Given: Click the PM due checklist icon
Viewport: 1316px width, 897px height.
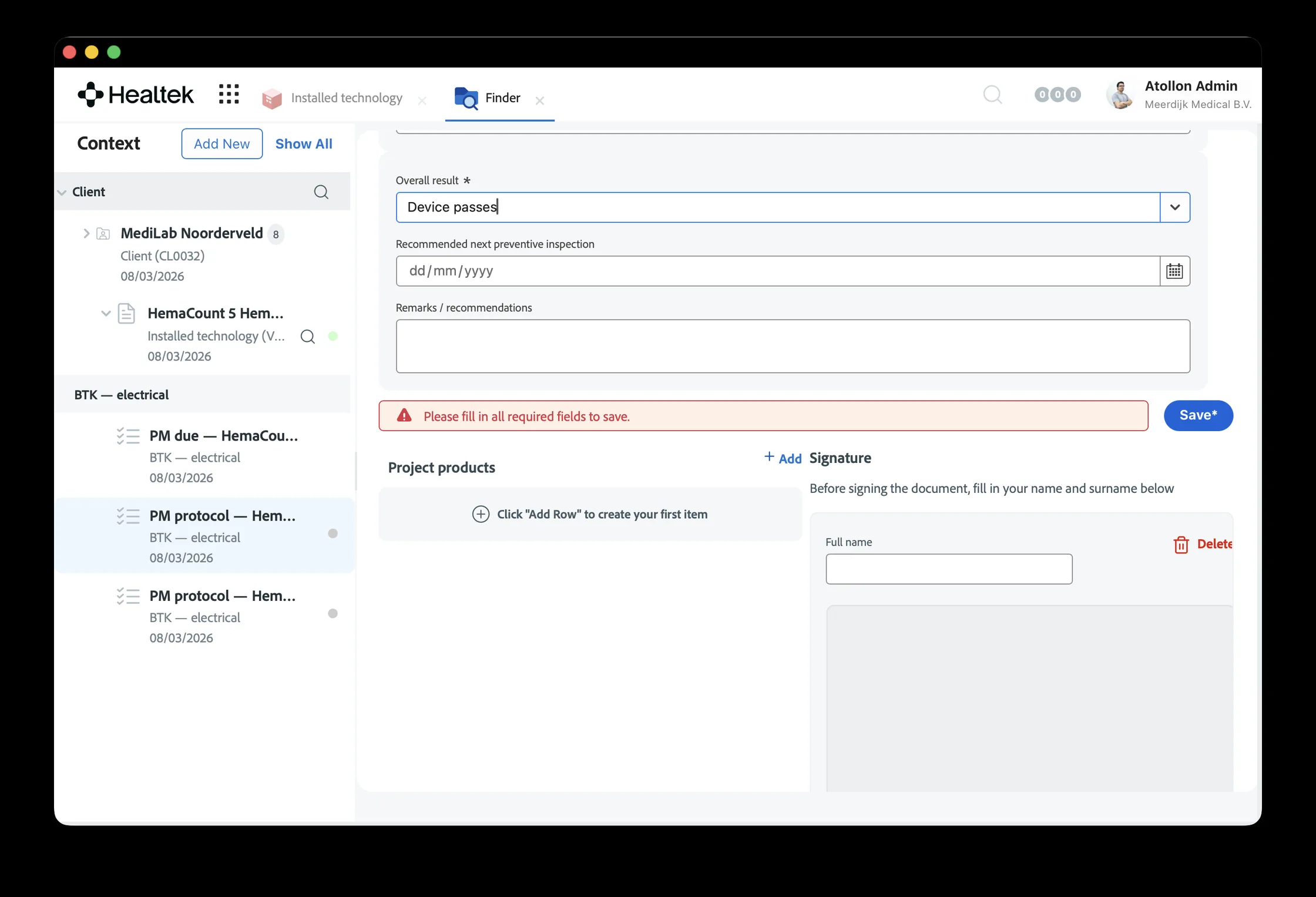Looking at the screenshot, I should point(128,436).
